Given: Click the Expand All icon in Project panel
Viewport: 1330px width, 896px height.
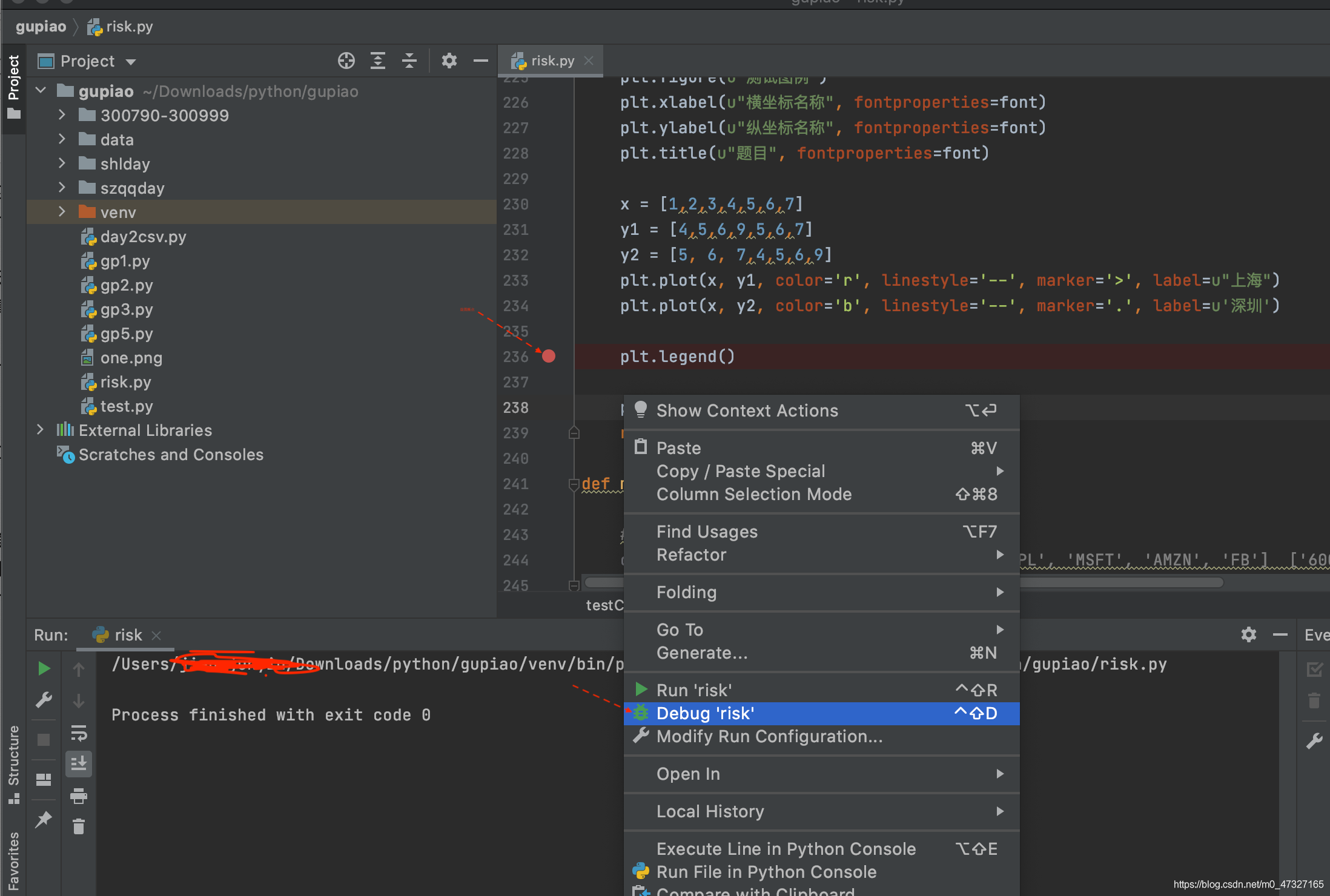Looking at the screenshot, I should tap(378, 61).
